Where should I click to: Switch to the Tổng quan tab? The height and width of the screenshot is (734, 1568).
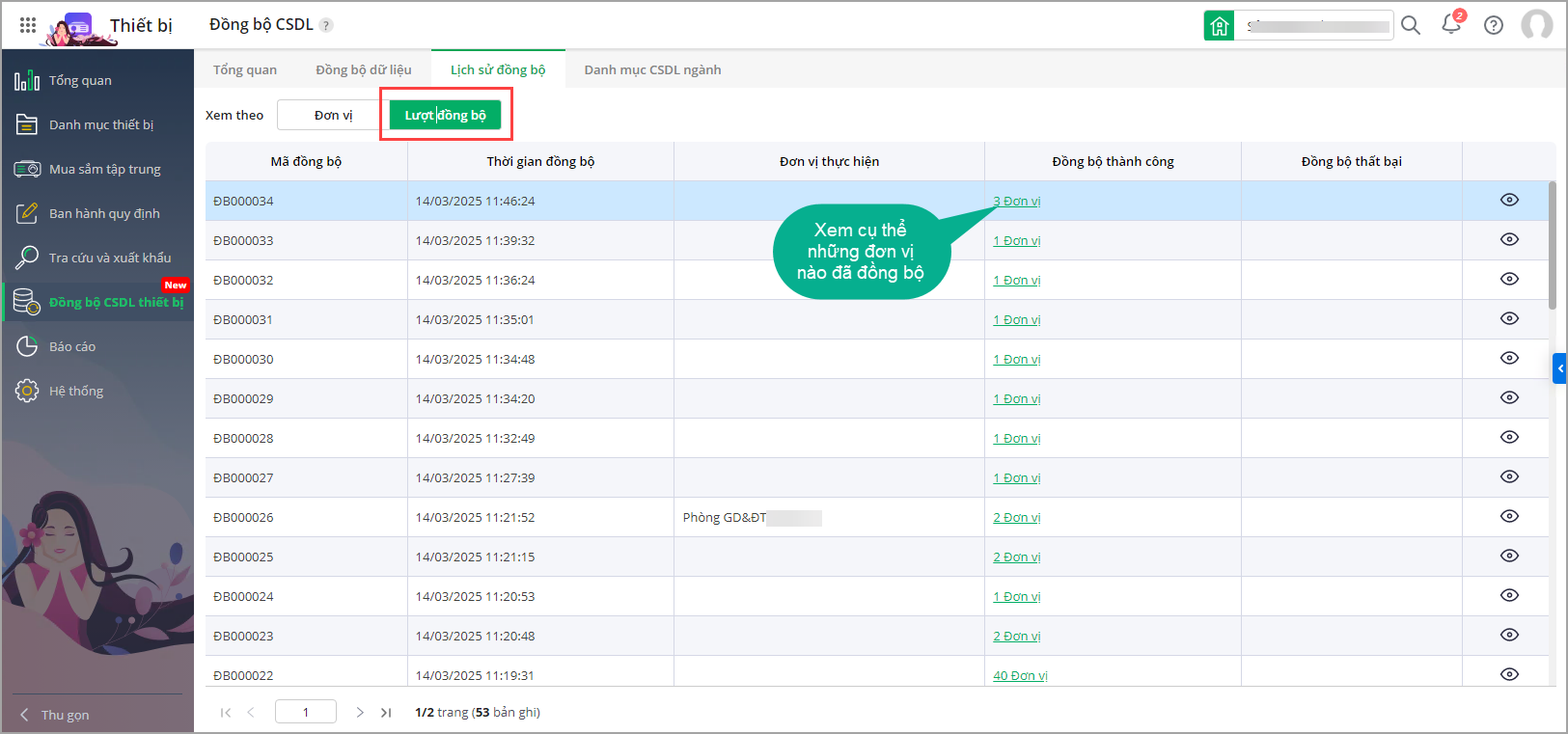click(245, 69)
